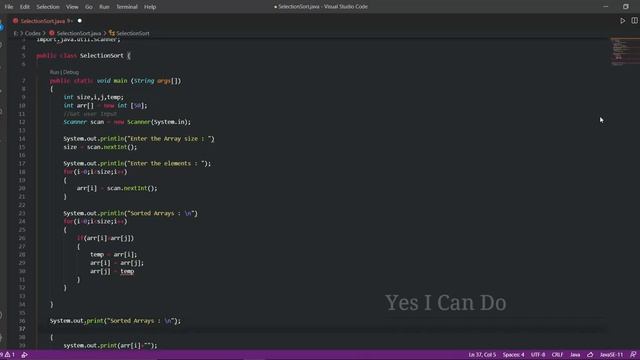640x360 pixels.
Task: Click the minimap code overview
Action: 624,51
